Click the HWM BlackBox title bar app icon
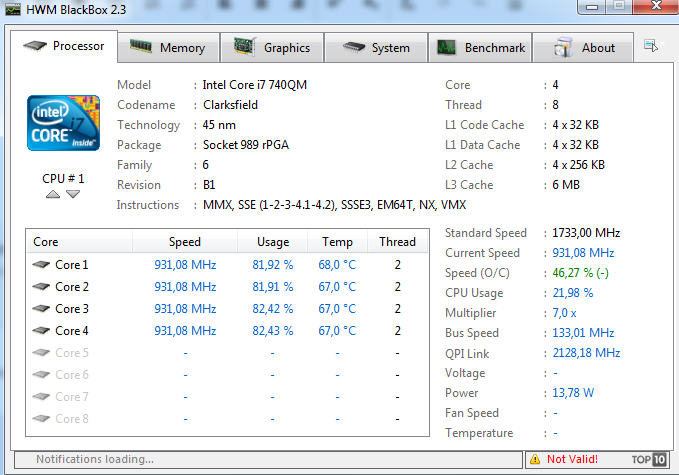 click(13, 9)
